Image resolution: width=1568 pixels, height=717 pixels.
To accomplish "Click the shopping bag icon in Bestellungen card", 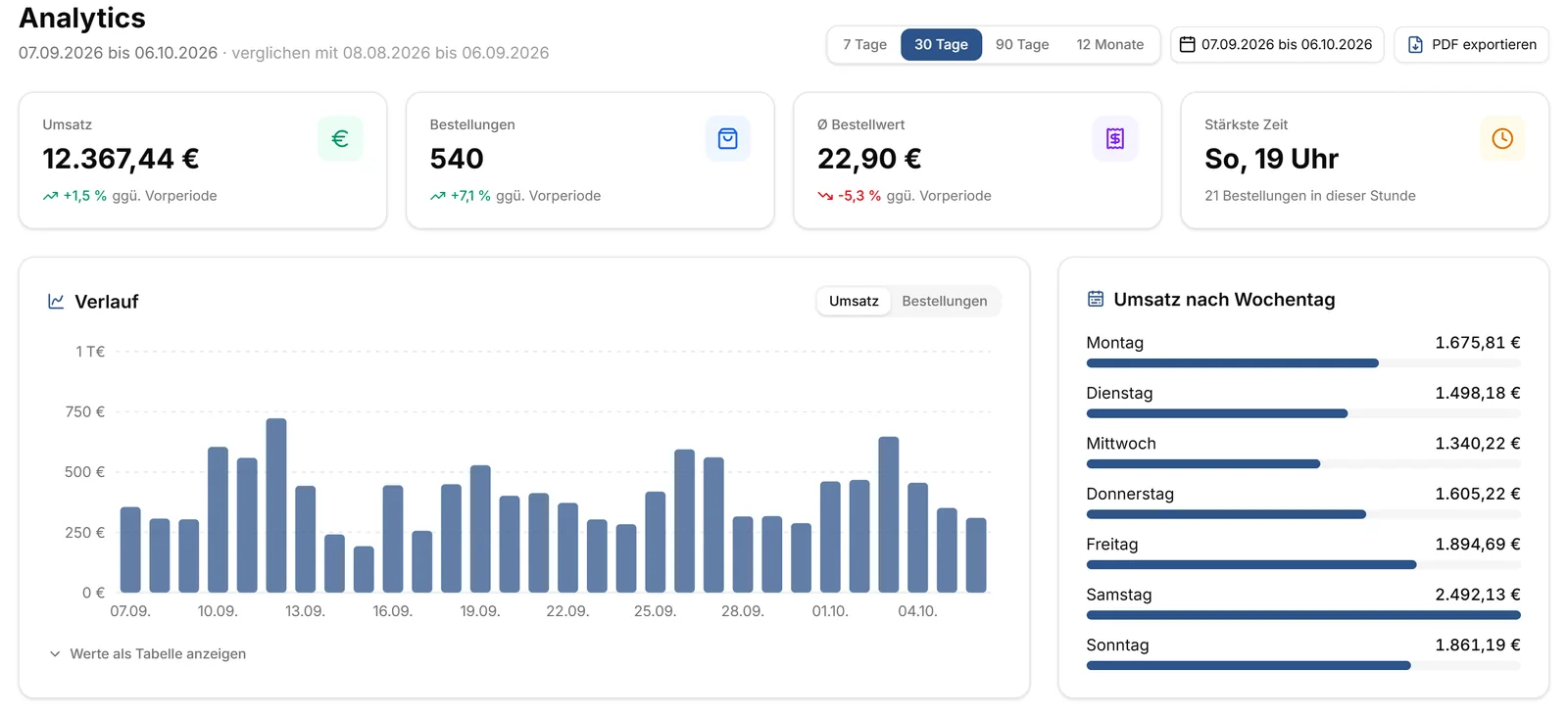I will tap(727, 139).
